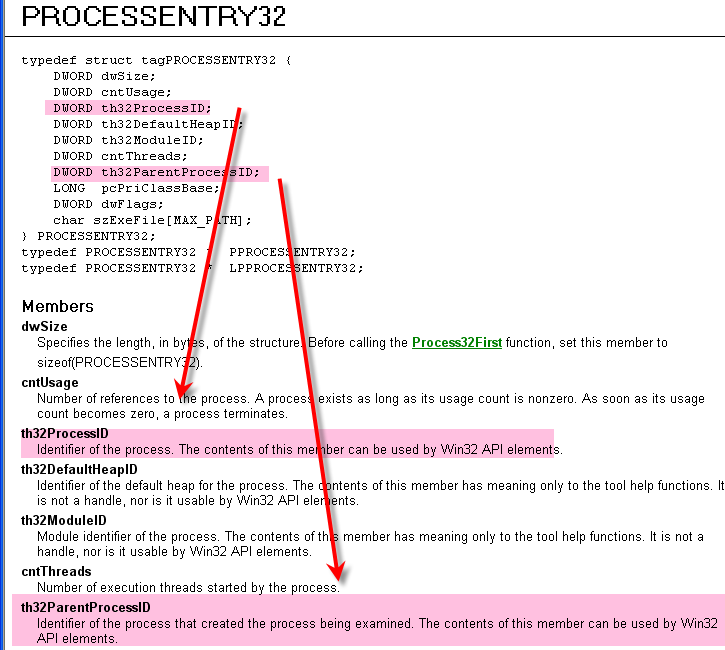Viewport: 725px width, 650px height.
Task: Click the typedef struct tagPROCESSENTRY32 line
Action: (156, 60)
